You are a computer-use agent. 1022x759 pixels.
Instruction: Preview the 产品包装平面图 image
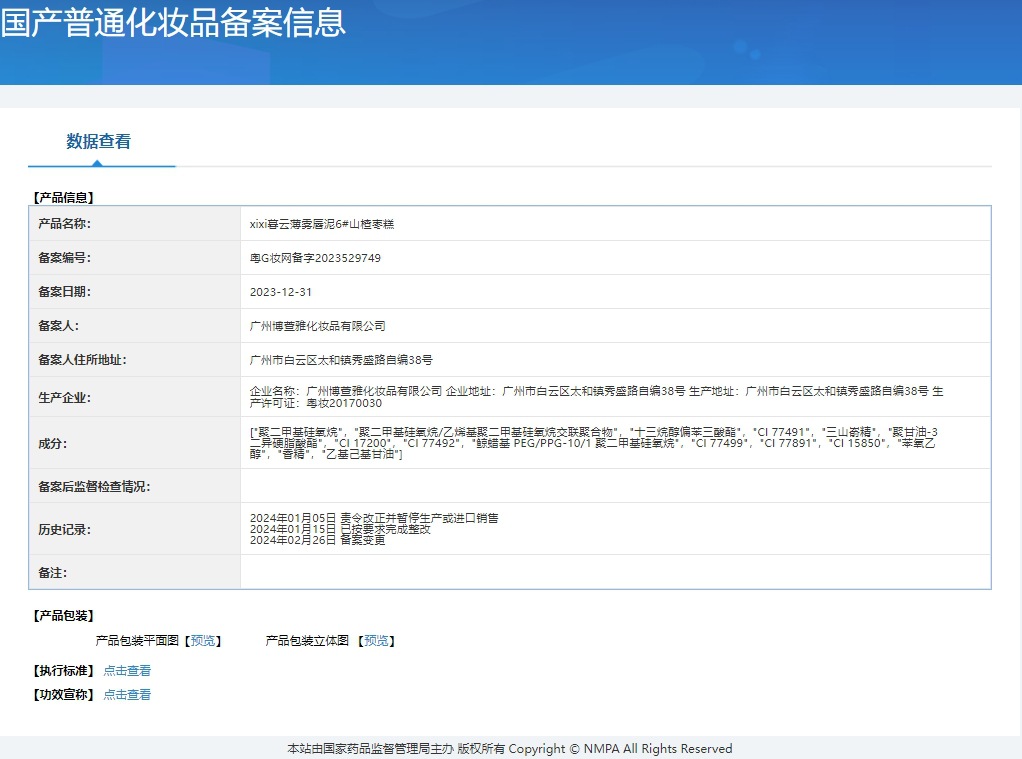click(x=203, y=641)
